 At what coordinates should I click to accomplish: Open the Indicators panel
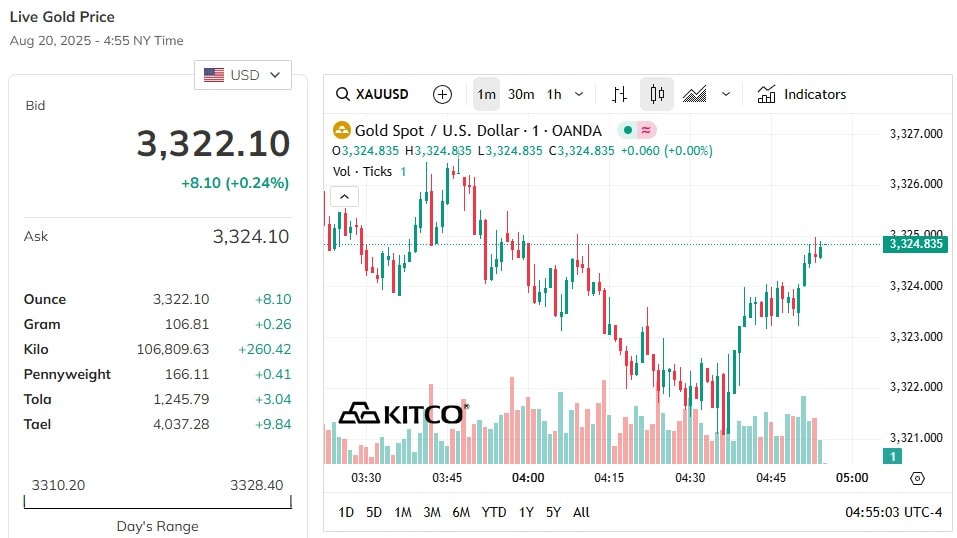coord(801,94)
